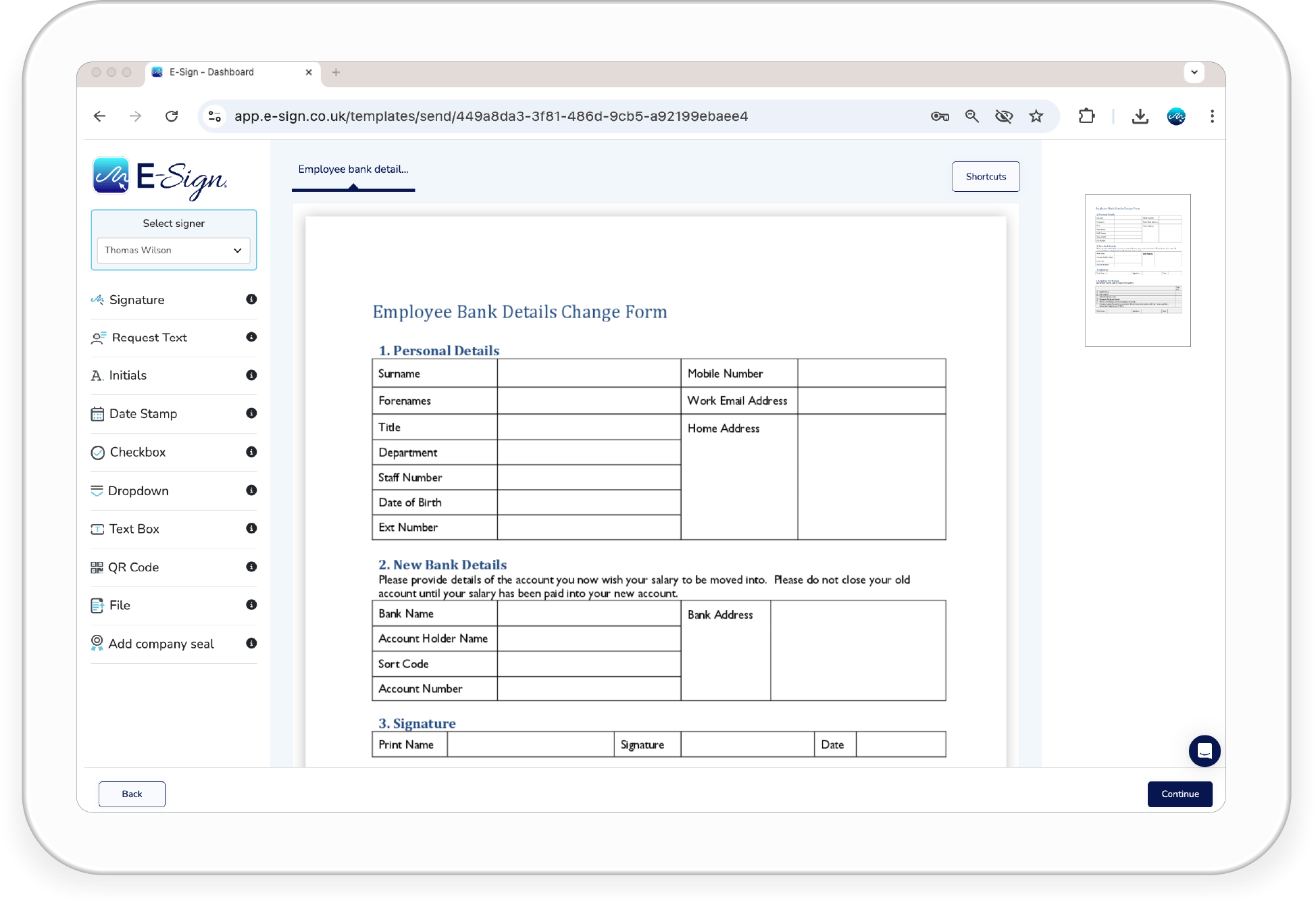Click the 'Mobile Number' label cell
This screenshot has height=905, width=1316.
point(739,373)
